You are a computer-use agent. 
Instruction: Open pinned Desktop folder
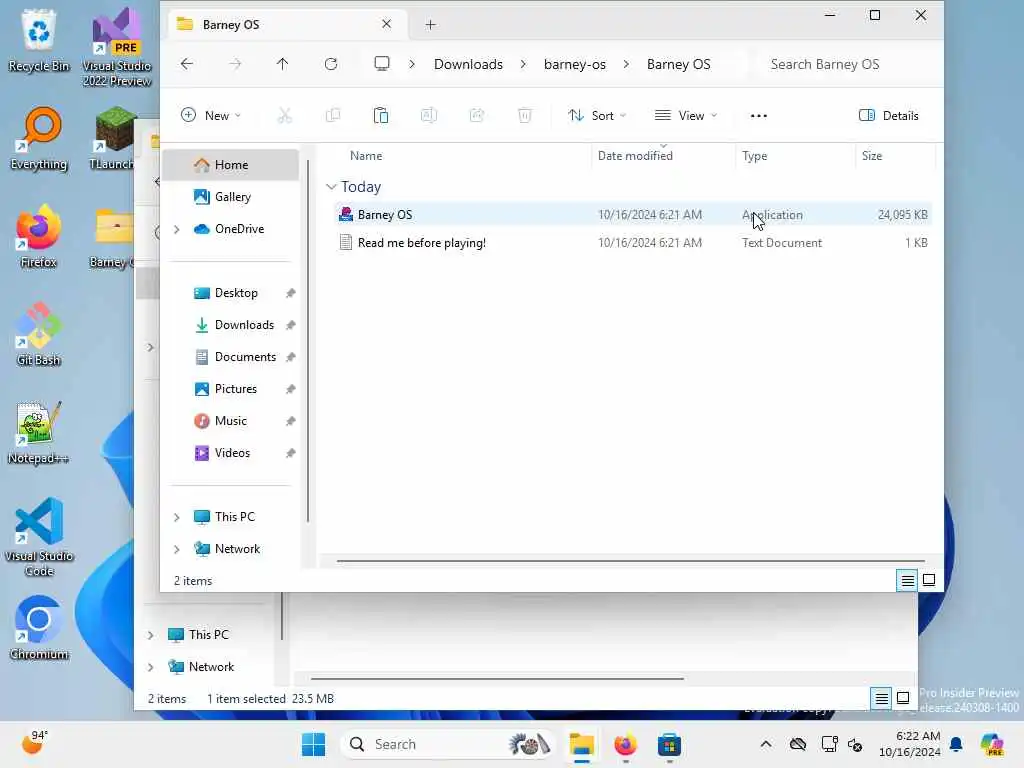tap(230, 293)
